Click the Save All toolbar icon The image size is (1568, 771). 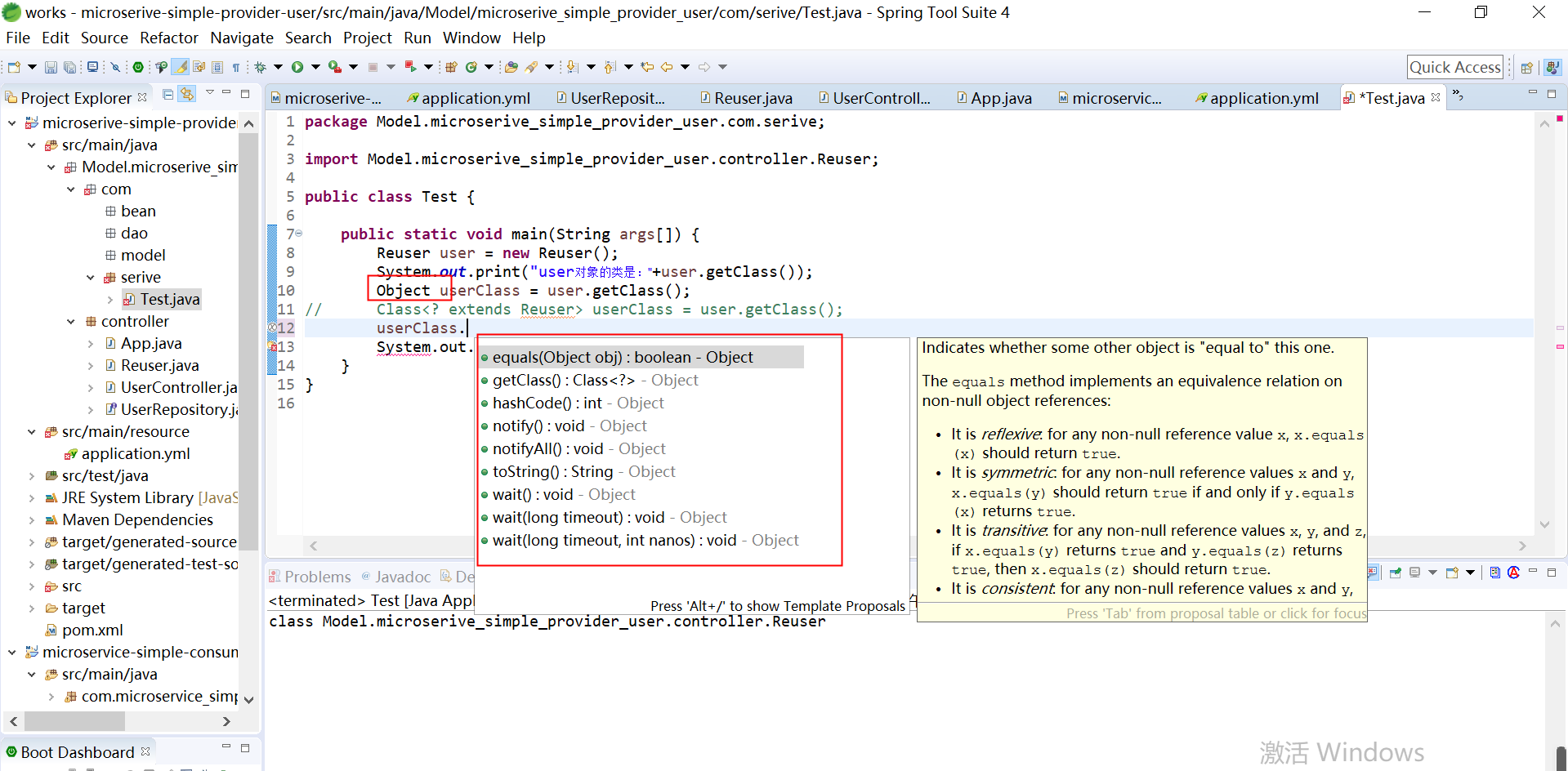coord(70,67)
